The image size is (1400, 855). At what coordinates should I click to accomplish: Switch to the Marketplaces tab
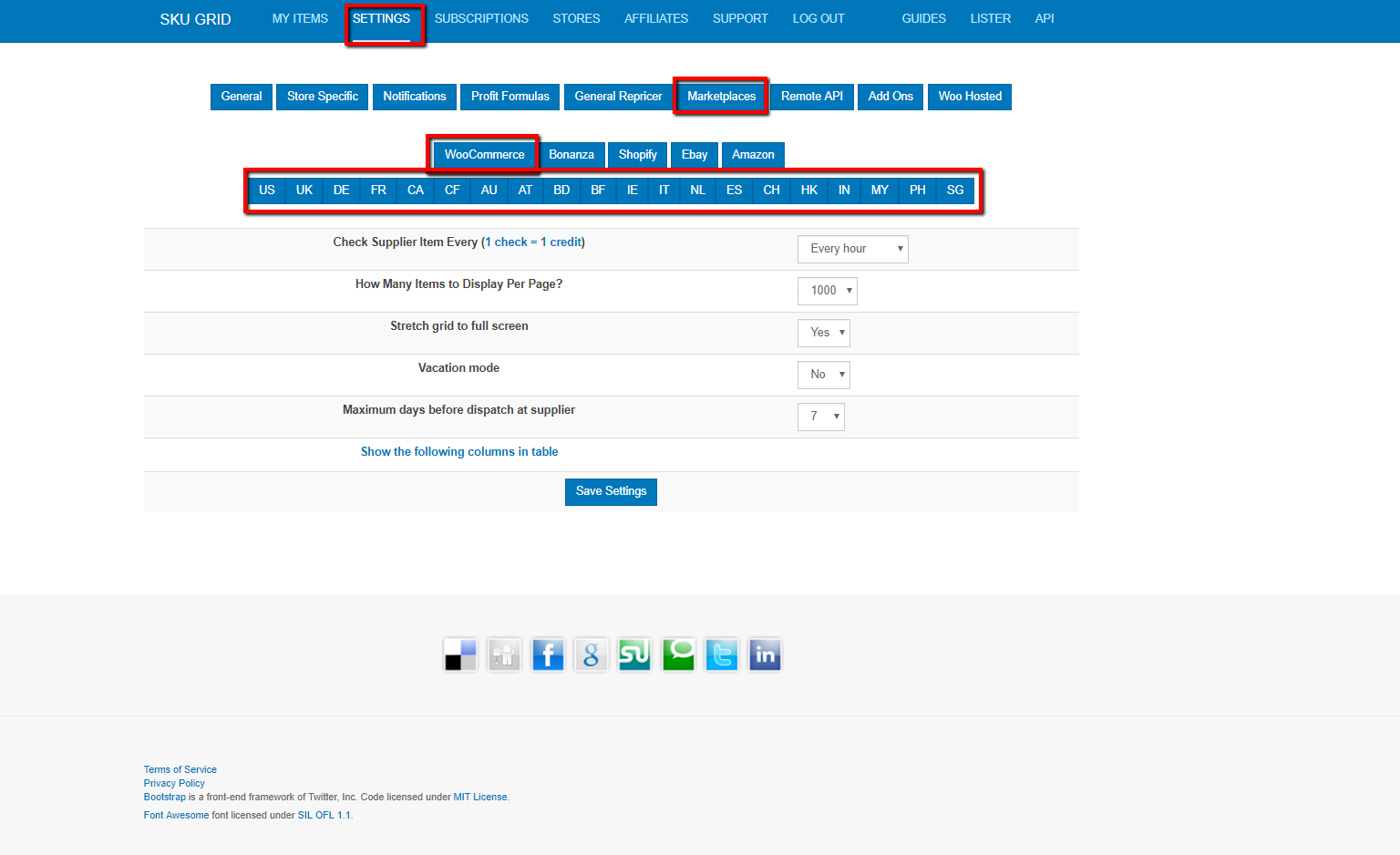(x=722, y=97)
